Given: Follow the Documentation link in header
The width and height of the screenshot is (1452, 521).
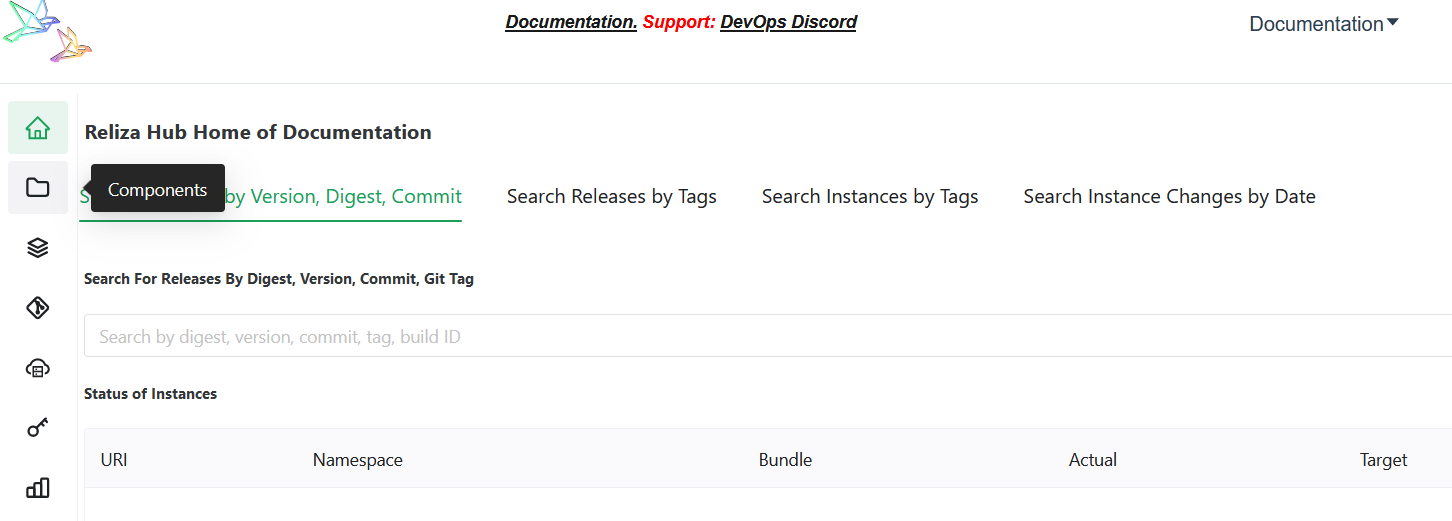Looking at the screenshot, I should click(x=571, y=22).
